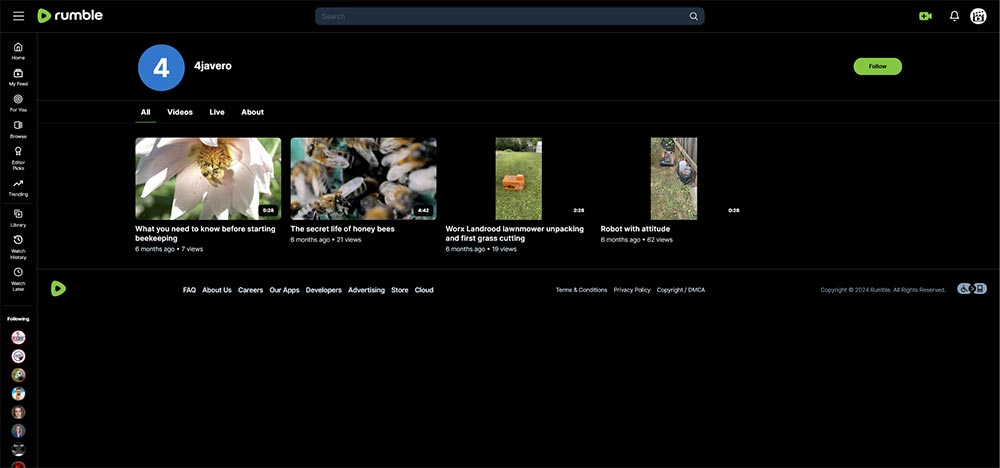Viewport: 1000px width, 468px height.
Task: Open the Cloud footer link
Action: tap(424, 290)
